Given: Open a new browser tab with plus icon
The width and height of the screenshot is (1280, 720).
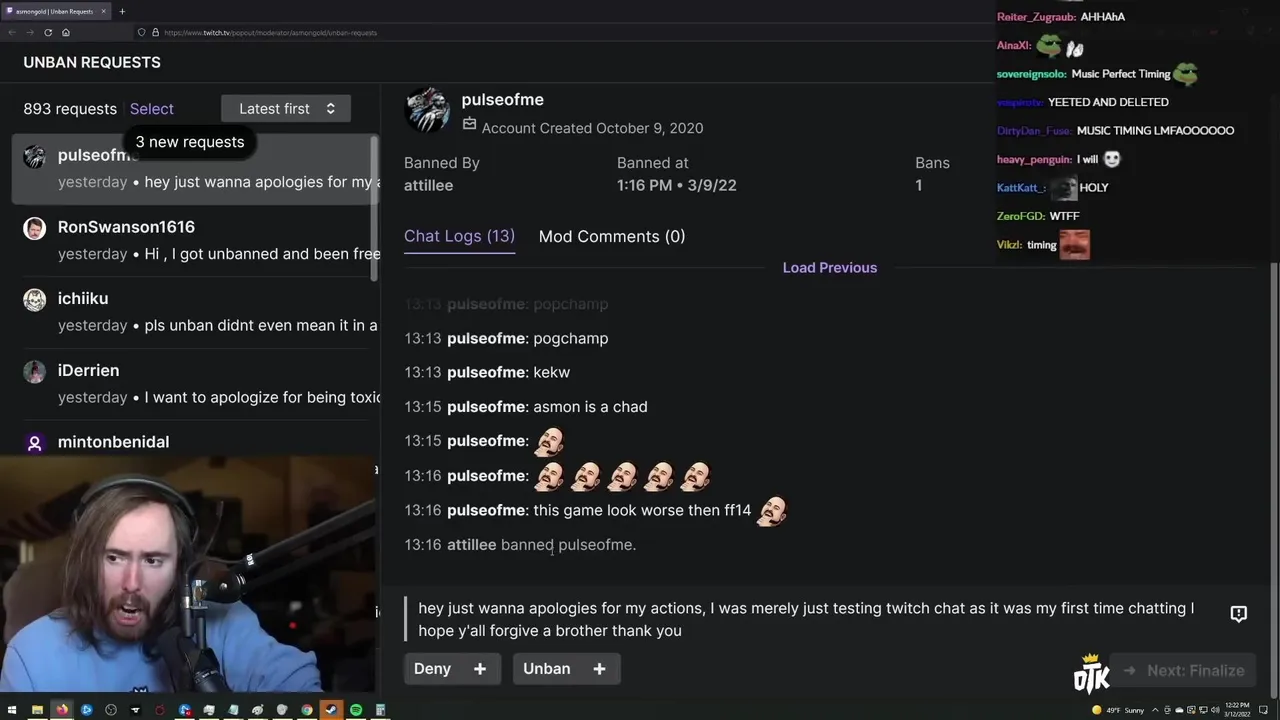Looking at the screenshot, I should click(122, 11).
